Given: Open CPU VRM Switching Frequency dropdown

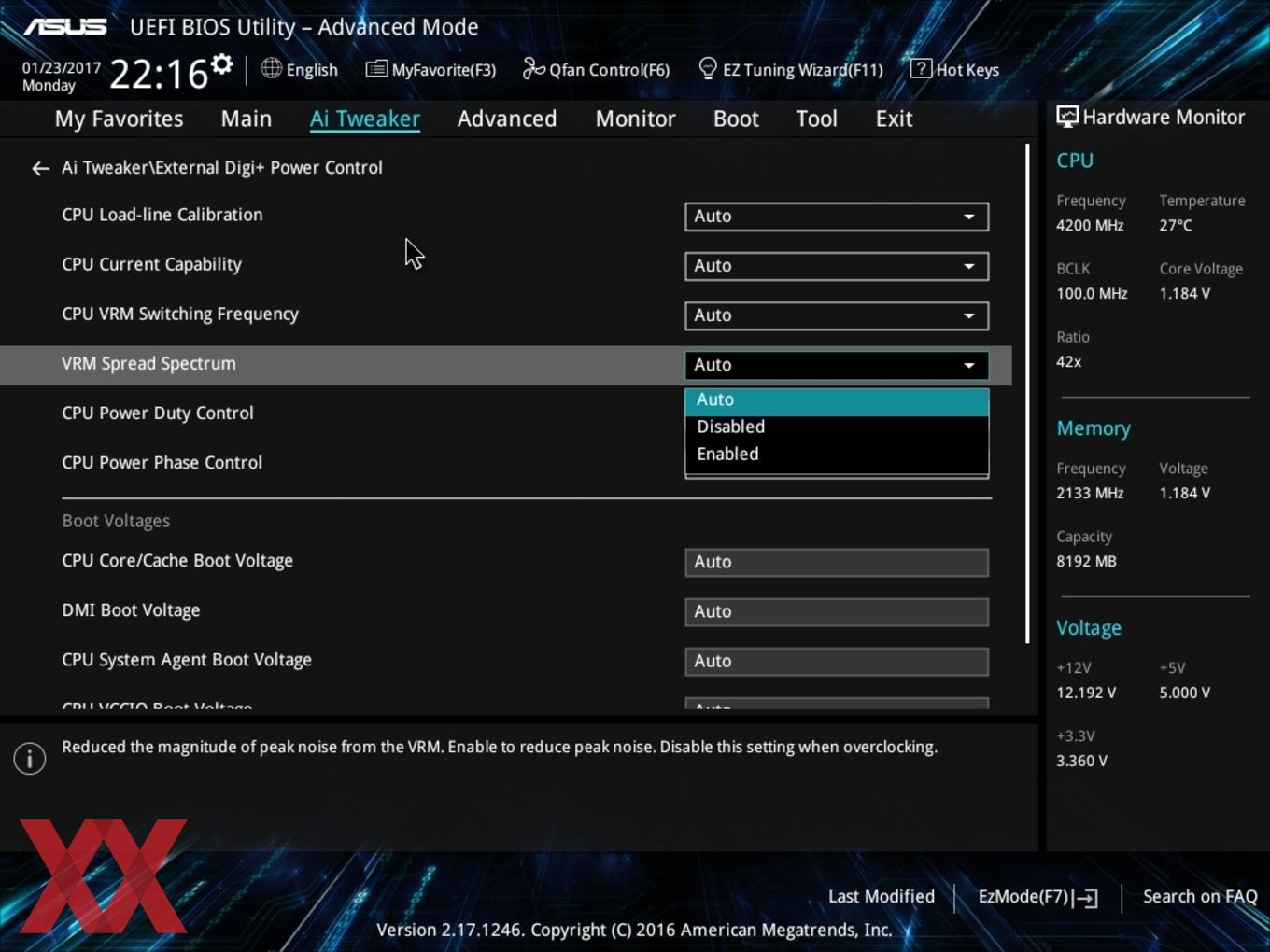Looking at the screenshot, I should 837,315.
